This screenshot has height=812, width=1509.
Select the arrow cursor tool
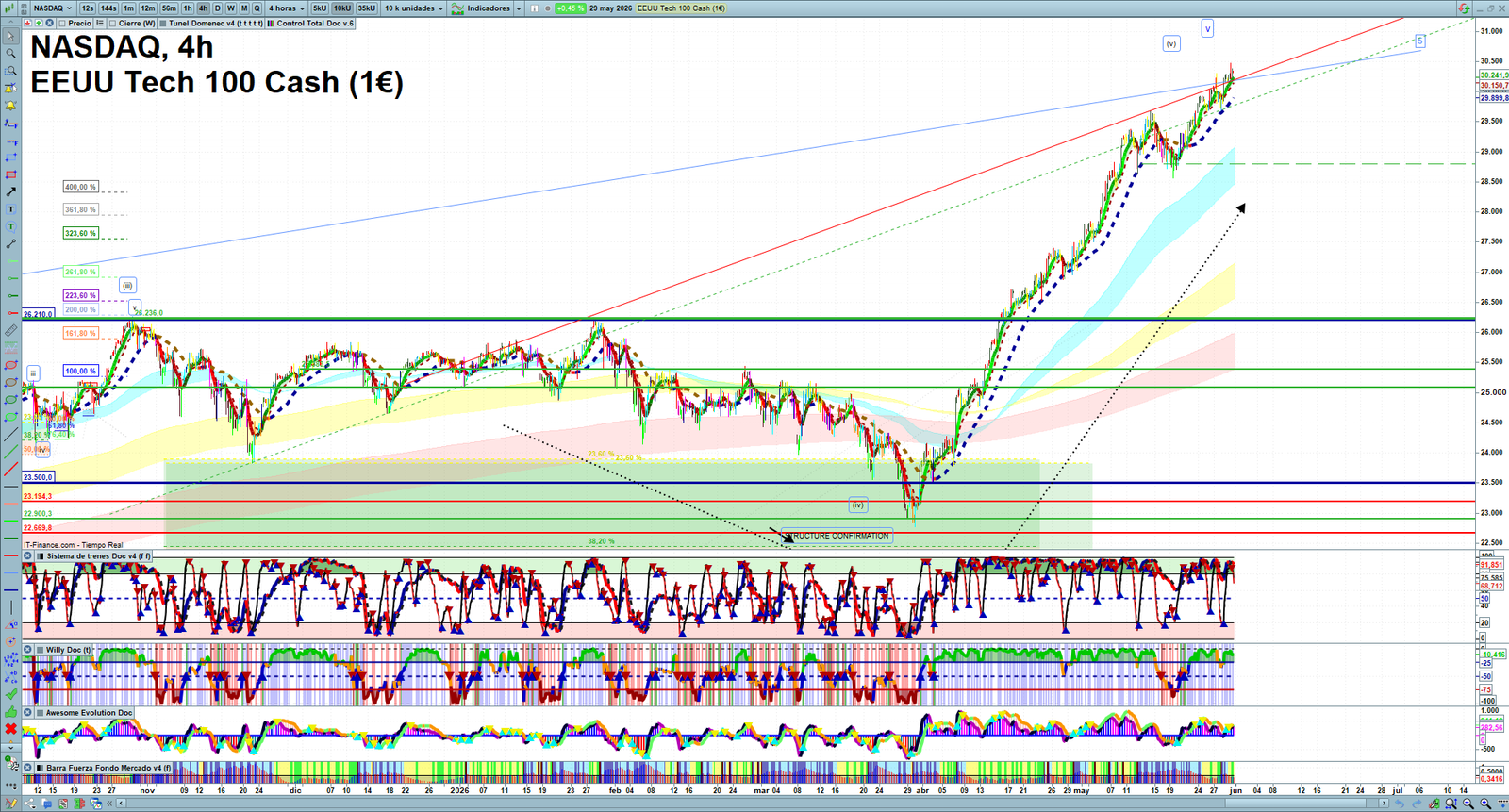[x=10, y=37]
